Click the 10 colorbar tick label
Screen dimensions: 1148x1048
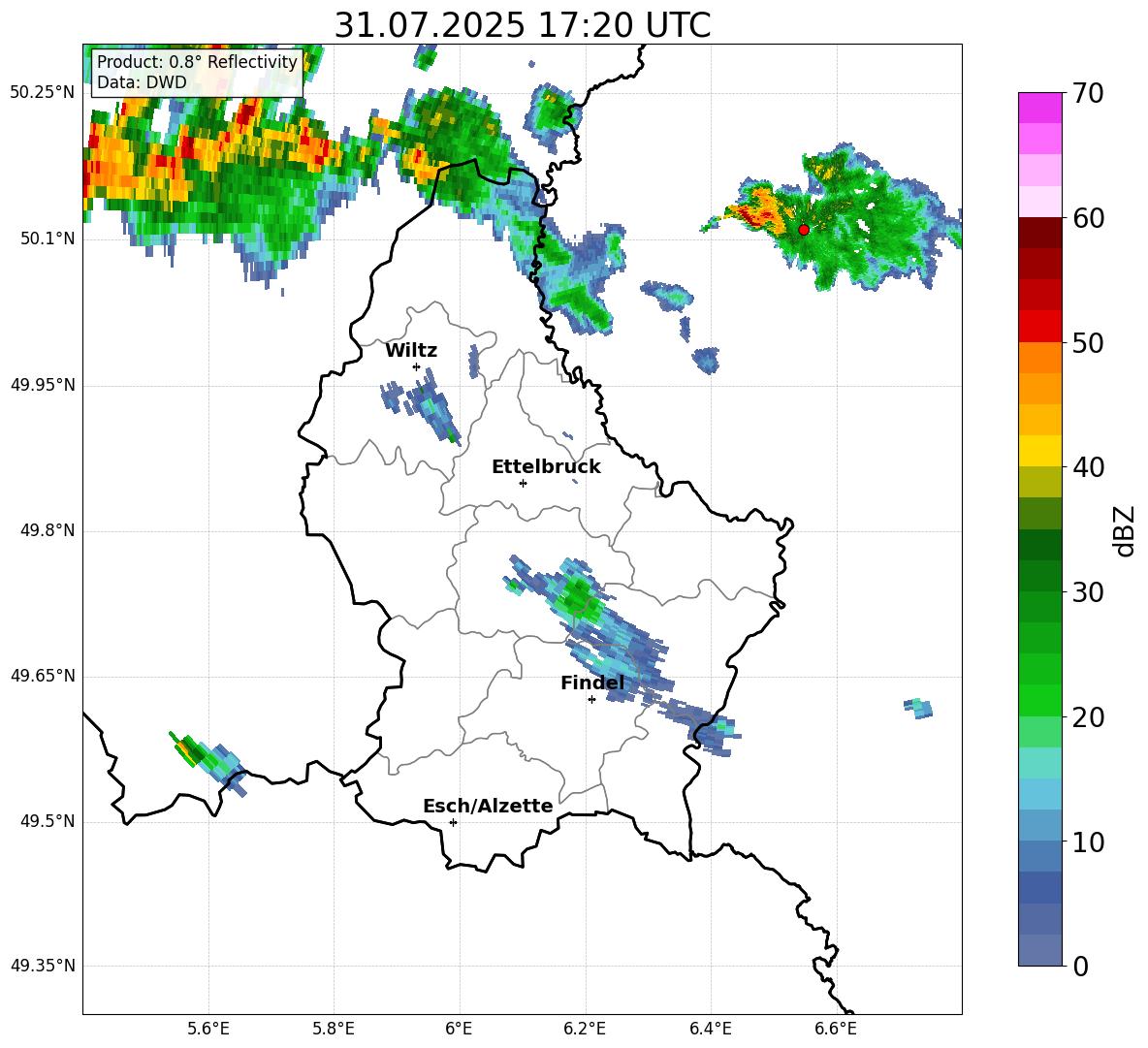click(1088, 842)
